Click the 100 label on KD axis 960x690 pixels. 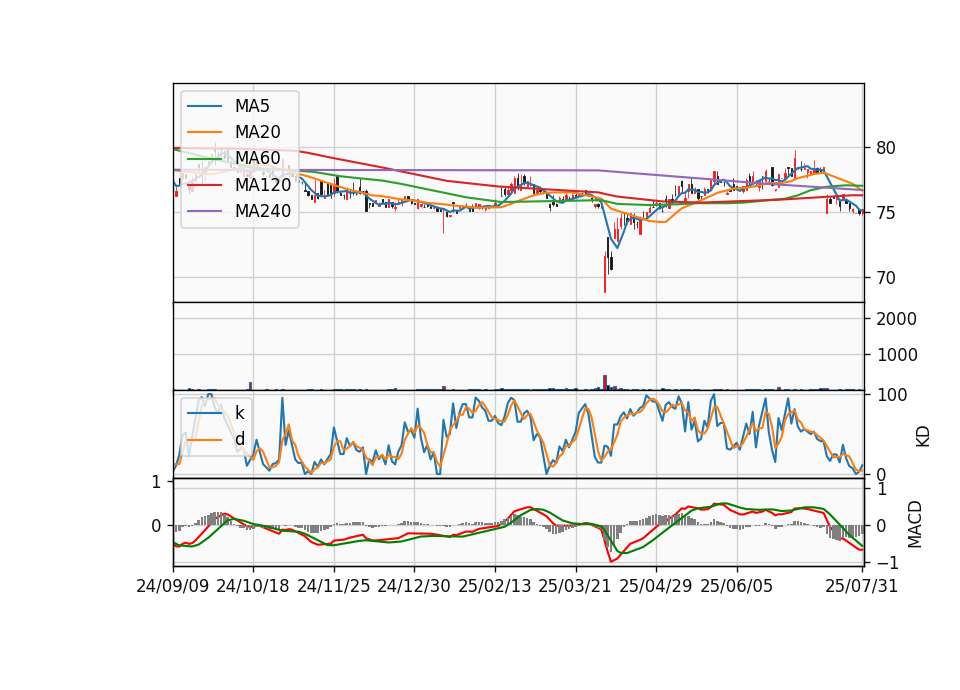pyautogui.click(x=892, y=395)
